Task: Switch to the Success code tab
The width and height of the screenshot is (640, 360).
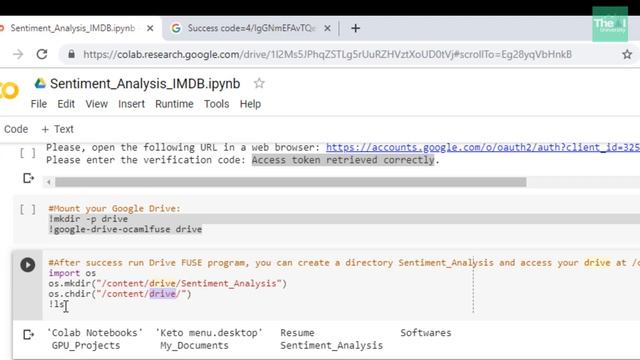Action: point(251,28)
